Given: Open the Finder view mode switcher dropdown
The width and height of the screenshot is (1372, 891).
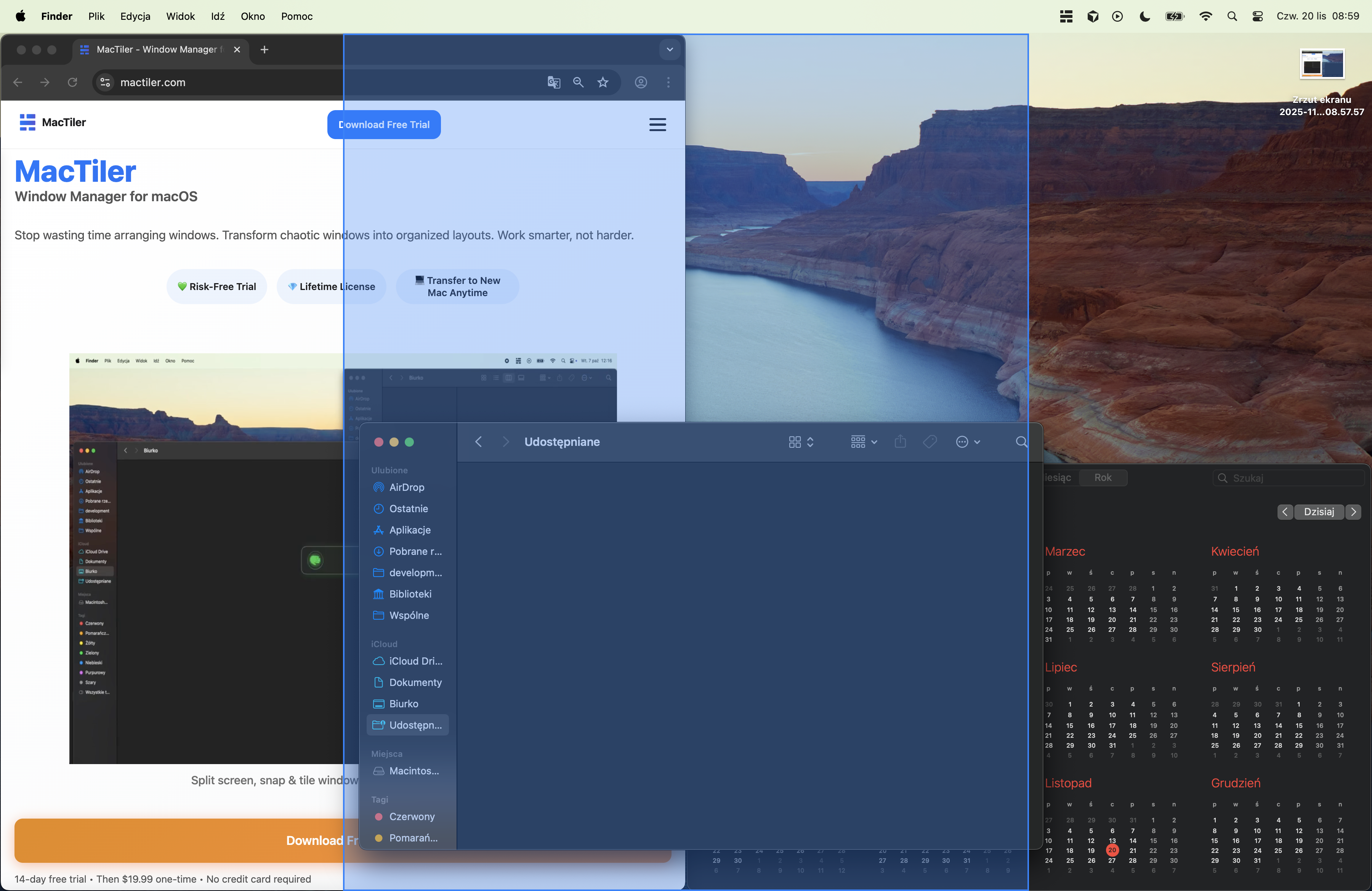Looking at the screenshot, I should pos(801,442).
